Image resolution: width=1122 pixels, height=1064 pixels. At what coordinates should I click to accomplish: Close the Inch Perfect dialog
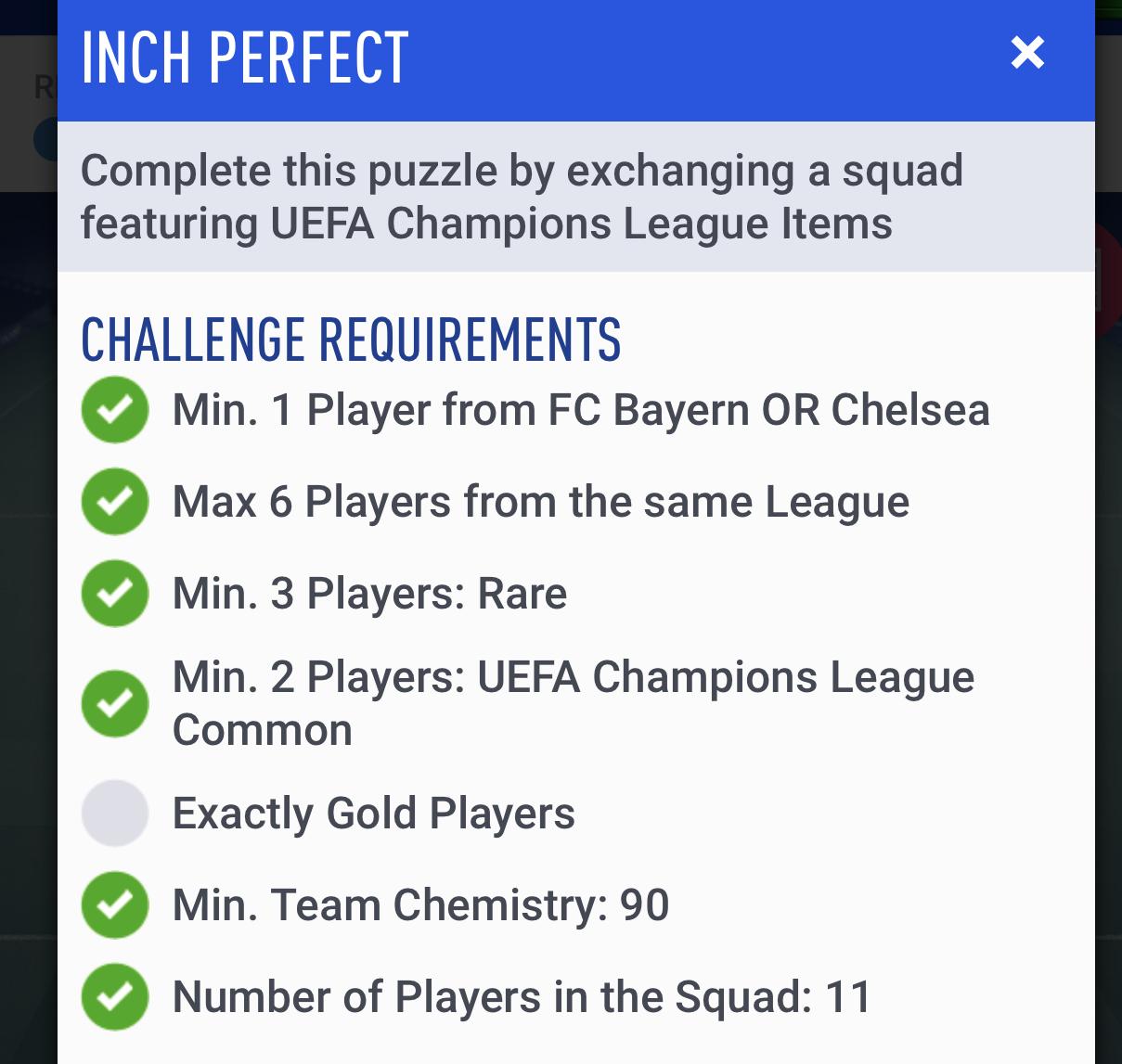coord(1027,54)
